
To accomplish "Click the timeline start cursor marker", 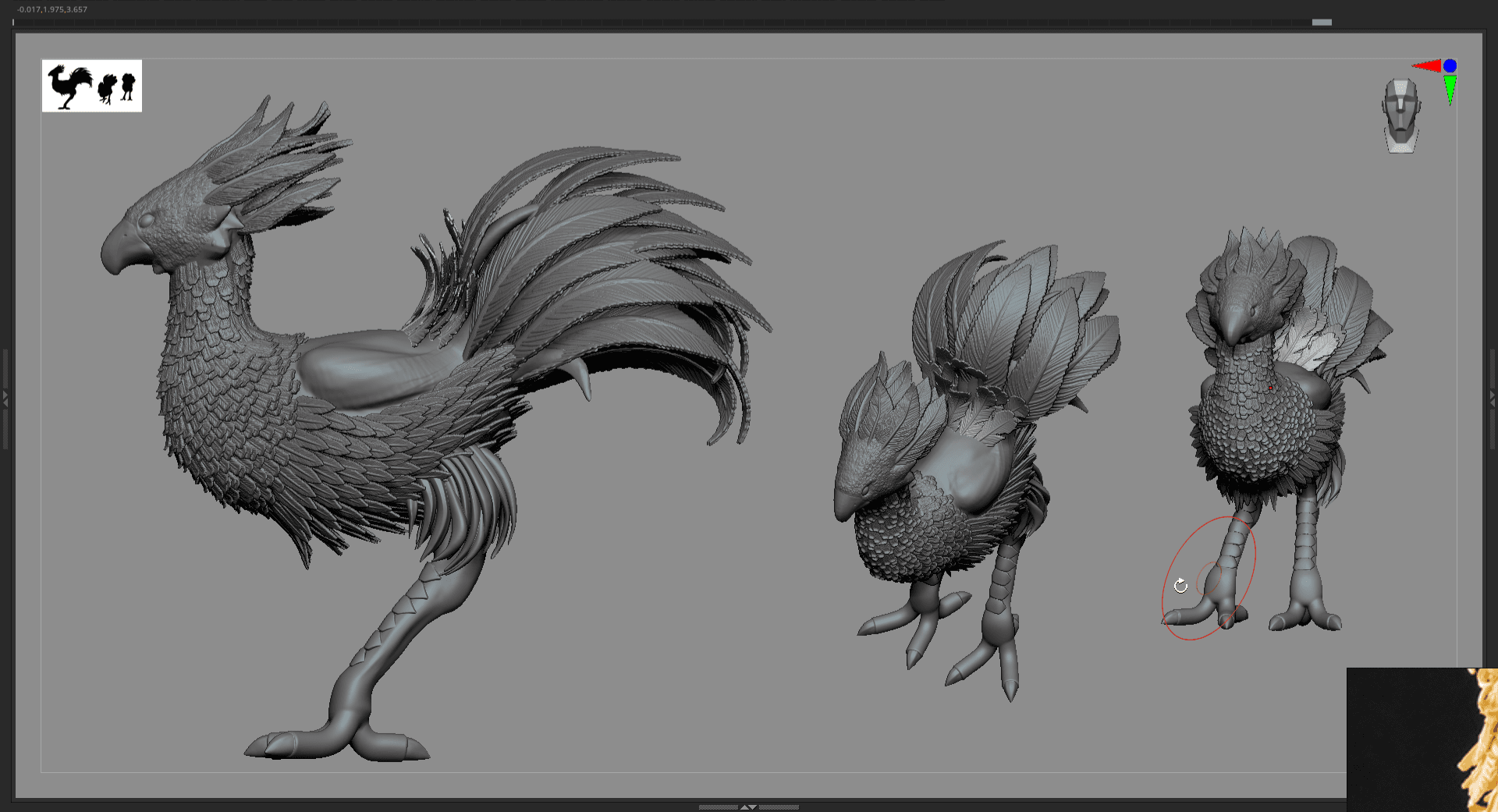I will tap(13, 22).
